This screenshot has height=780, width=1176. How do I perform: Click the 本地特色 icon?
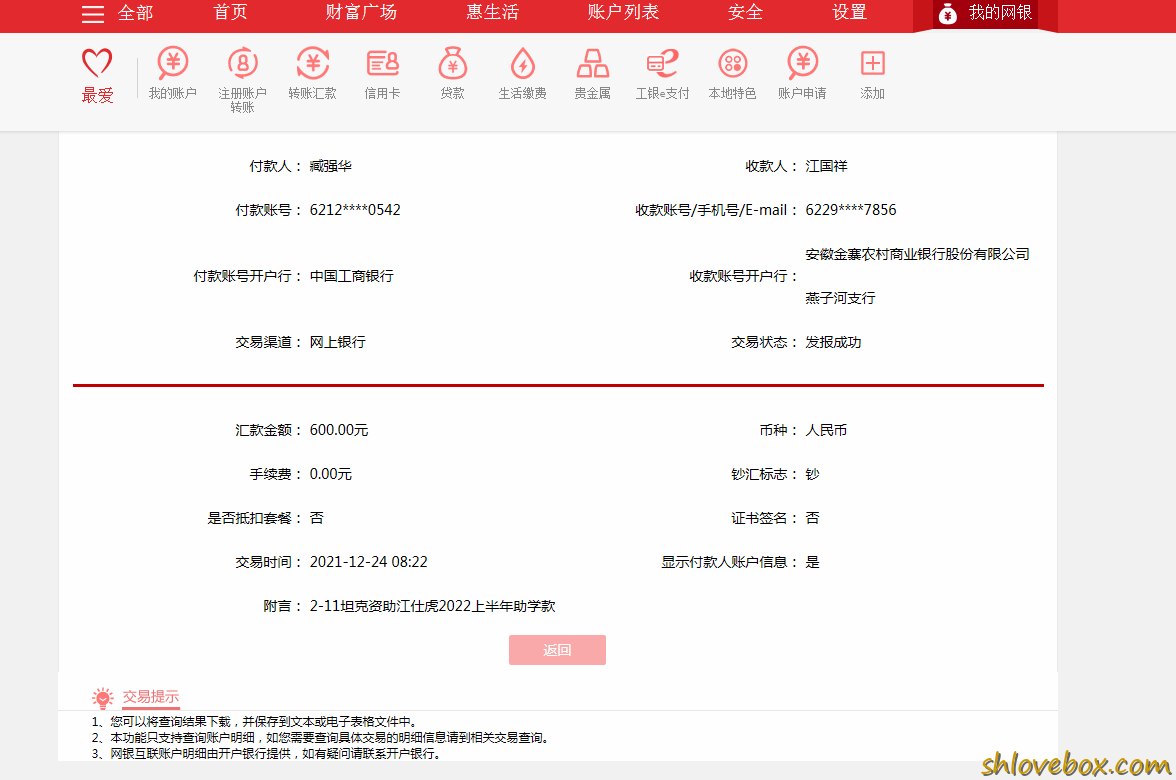pos(733,63)
